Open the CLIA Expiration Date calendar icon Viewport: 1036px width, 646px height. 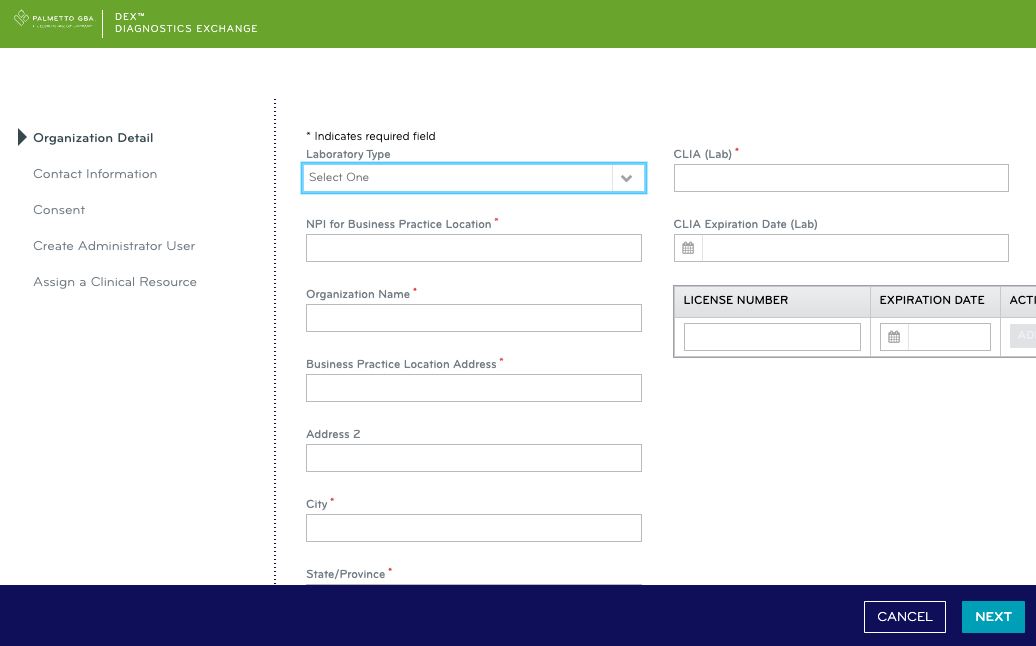[x=688, y=248]
